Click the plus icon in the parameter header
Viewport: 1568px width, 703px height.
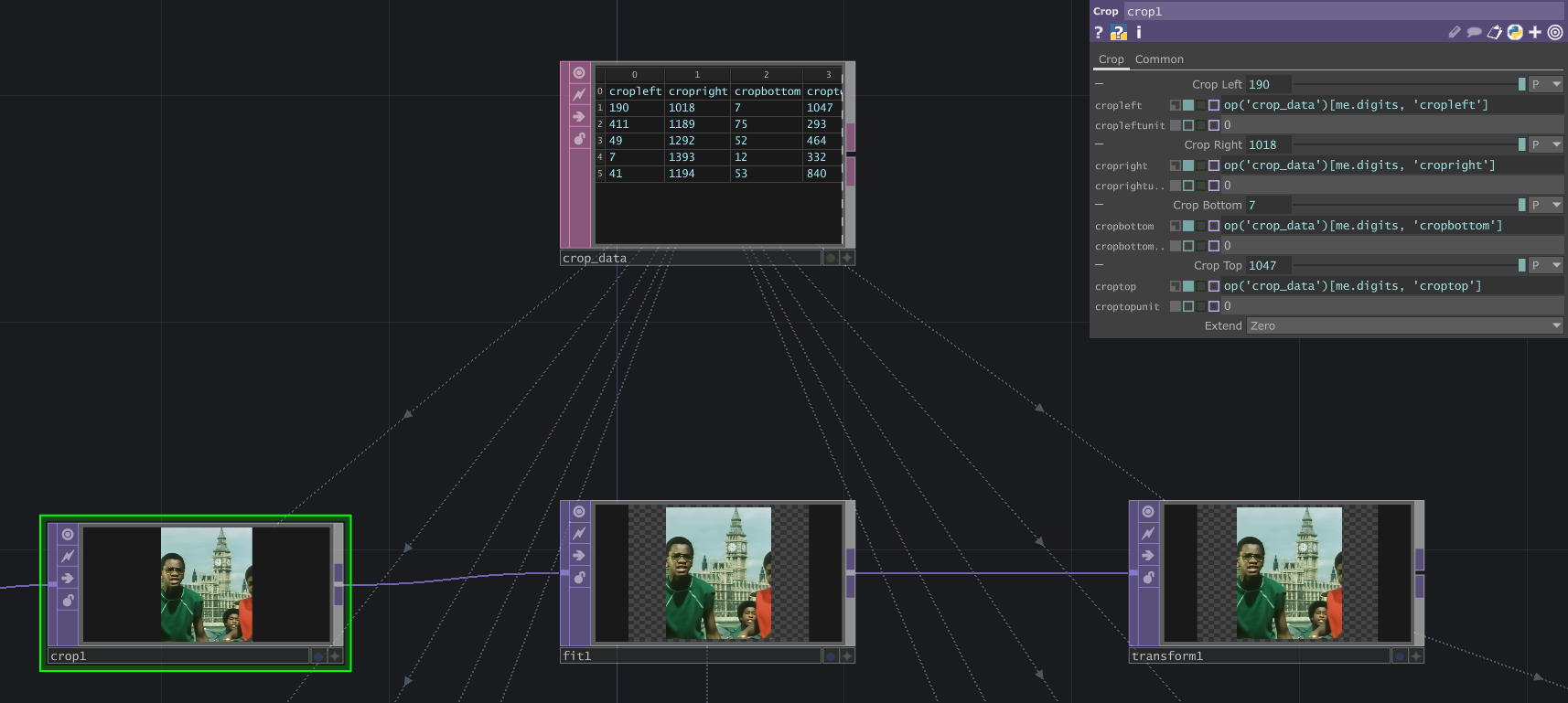pyautogui.click(x=1535, y=32)
